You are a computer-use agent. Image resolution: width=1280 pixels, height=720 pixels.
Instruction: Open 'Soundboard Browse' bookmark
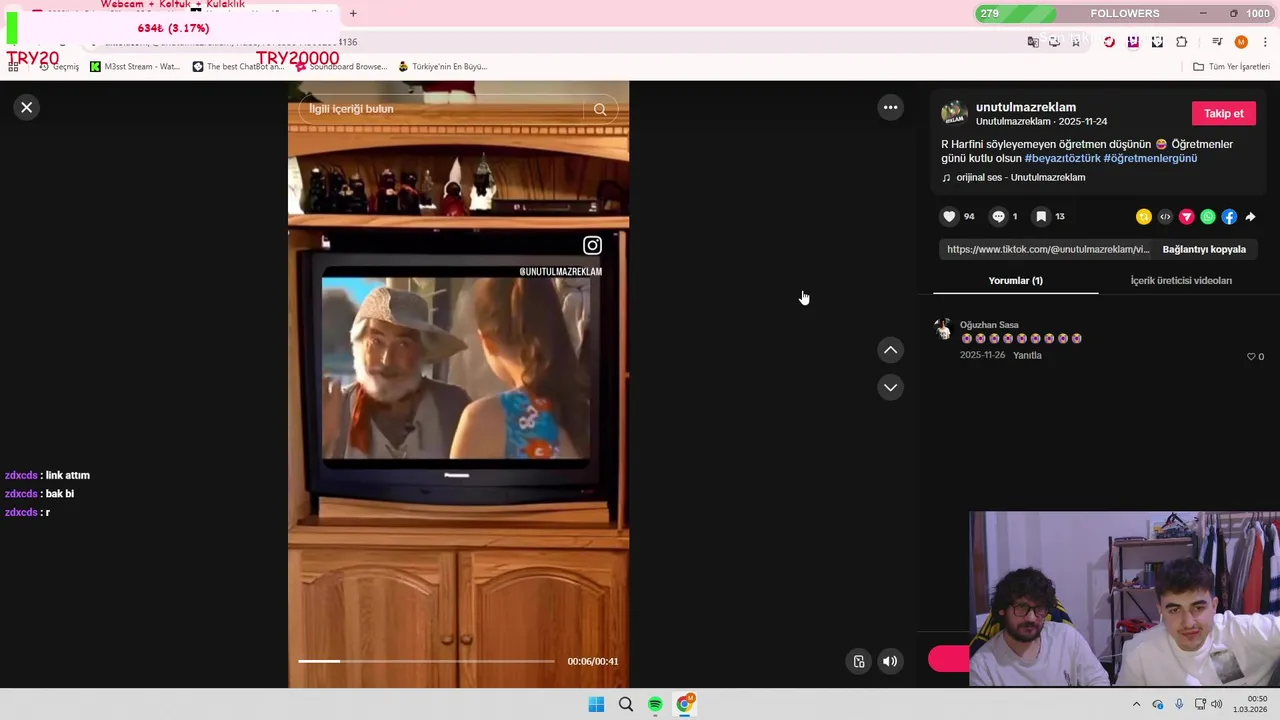click(x=340, y=67)
